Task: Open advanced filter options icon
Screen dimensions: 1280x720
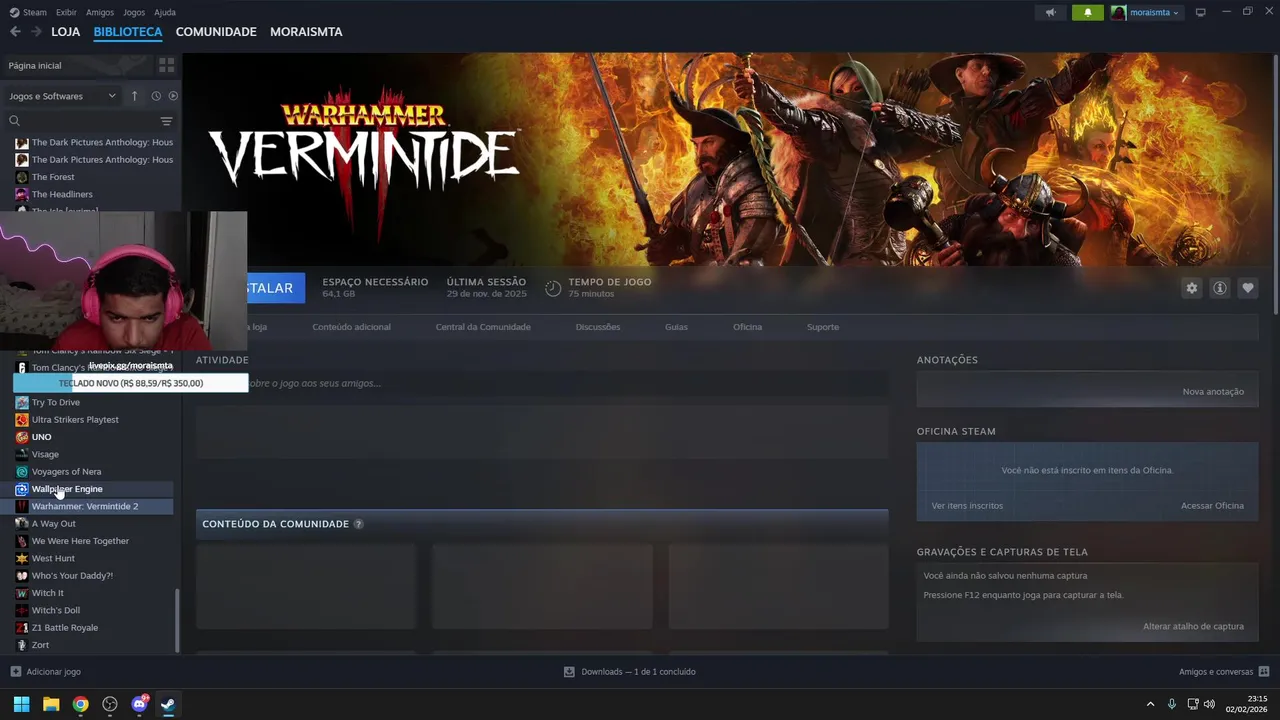Action: coord(166,121)
